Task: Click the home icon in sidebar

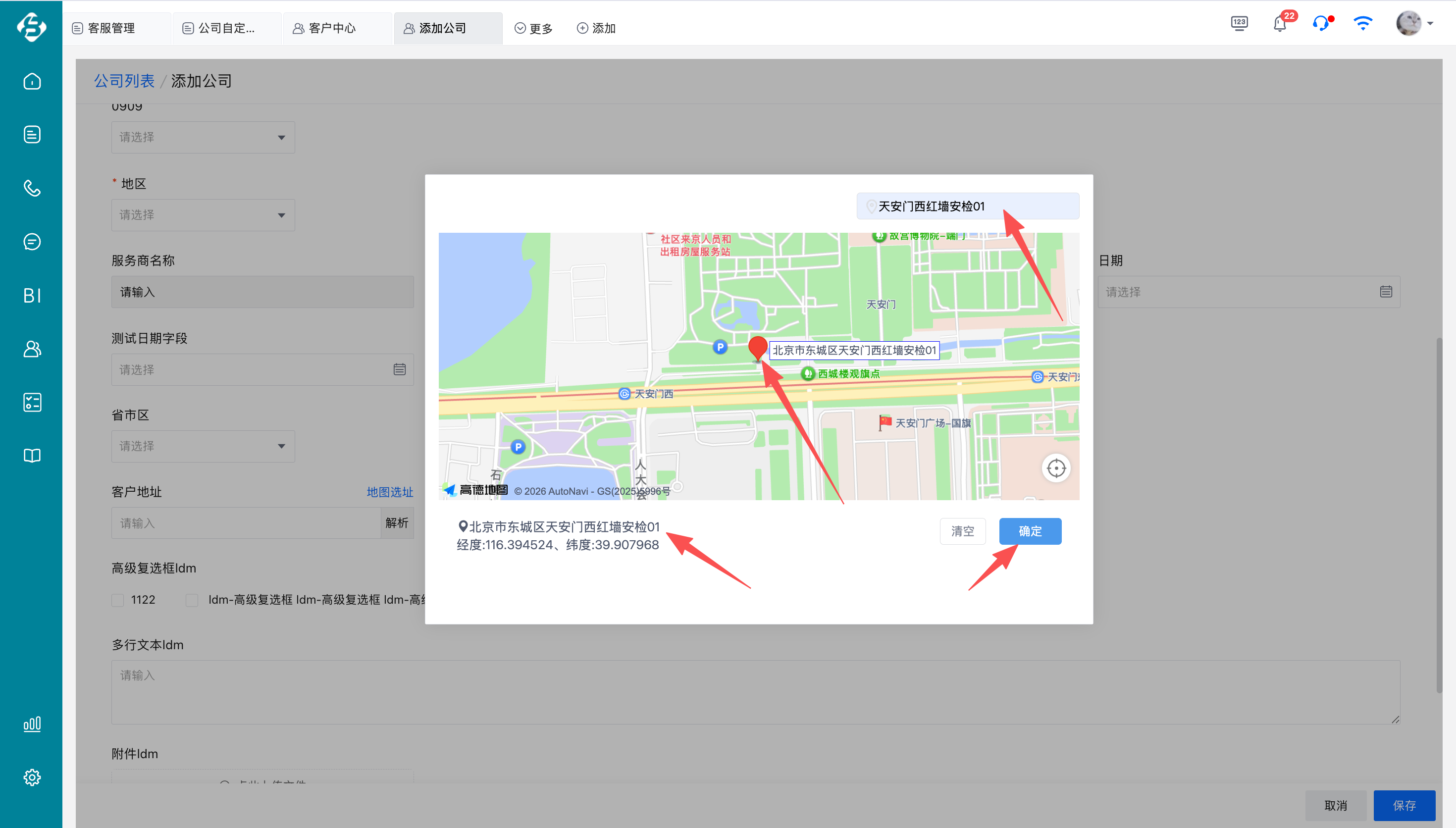Action: pyautogui.click(x=32, y=81)
